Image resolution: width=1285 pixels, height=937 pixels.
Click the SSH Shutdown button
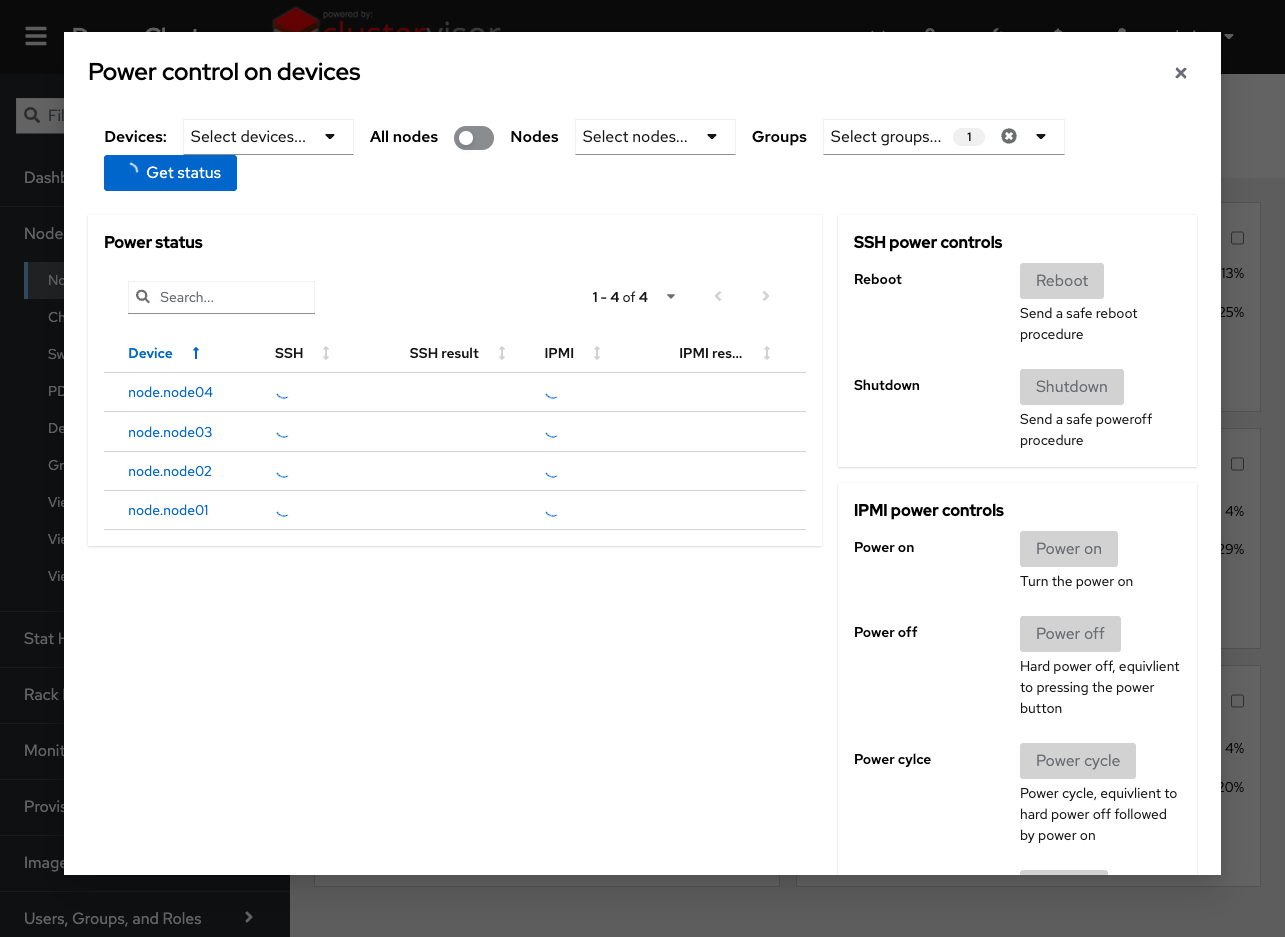tap(1071, 387)
